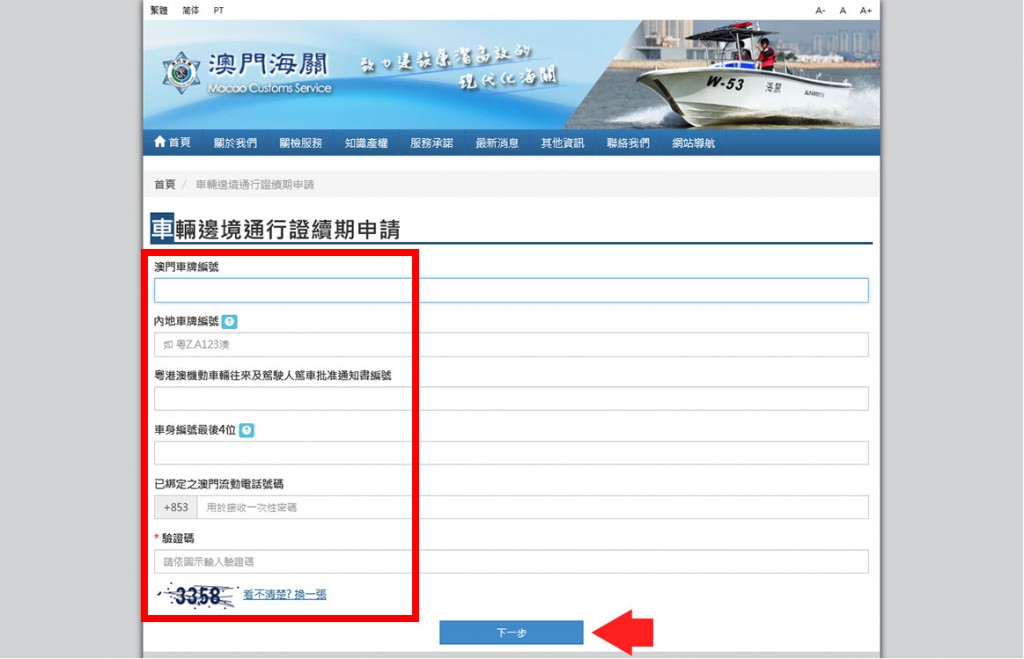Click the captcha image showing 3358
This screenshot has width=1024, height=659.
tap(198, 596)
